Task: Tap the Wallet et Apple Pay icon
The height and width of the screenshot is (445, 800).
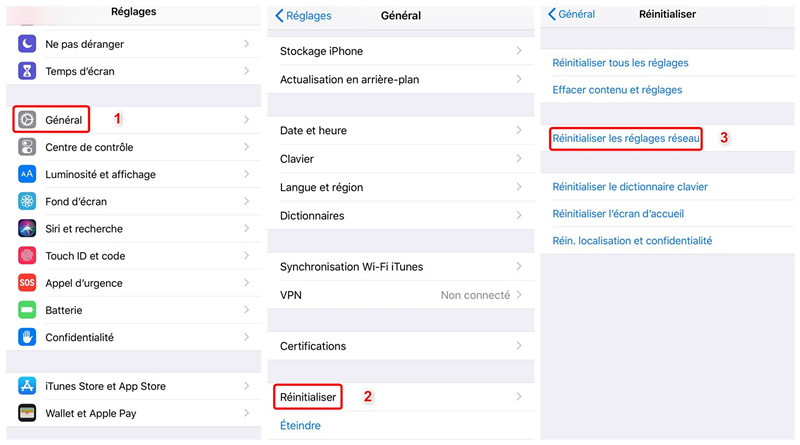Action: point(27,413)
